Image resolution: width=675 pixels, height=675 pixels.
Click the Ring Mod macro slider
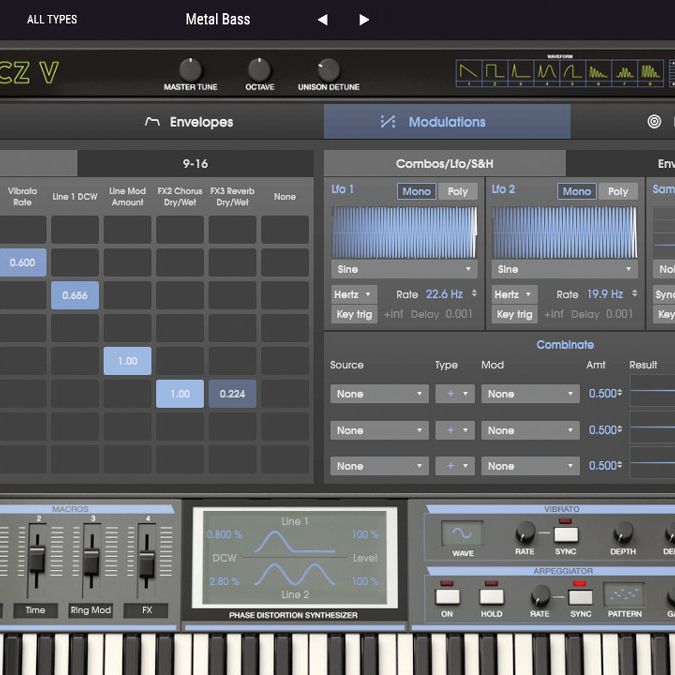[x=91, y=561]
